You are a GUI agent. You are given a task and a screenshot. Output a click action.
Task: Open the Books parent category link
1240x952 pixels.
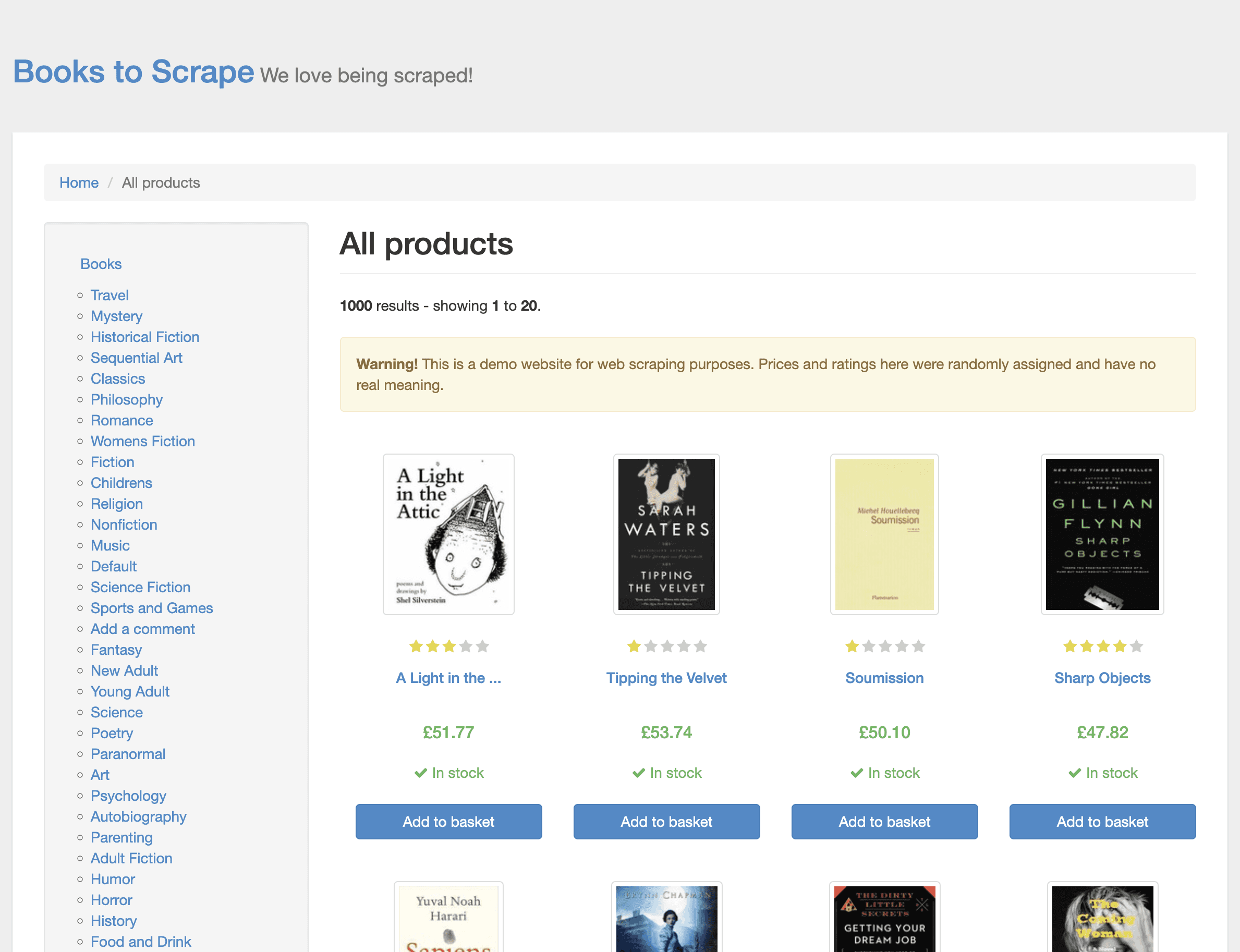coord(101,264)
